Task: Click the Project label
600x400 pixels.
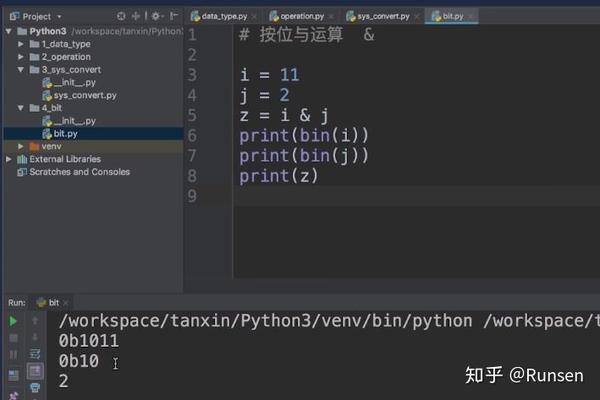Action: pyautogui.click(x=36, y=17)
